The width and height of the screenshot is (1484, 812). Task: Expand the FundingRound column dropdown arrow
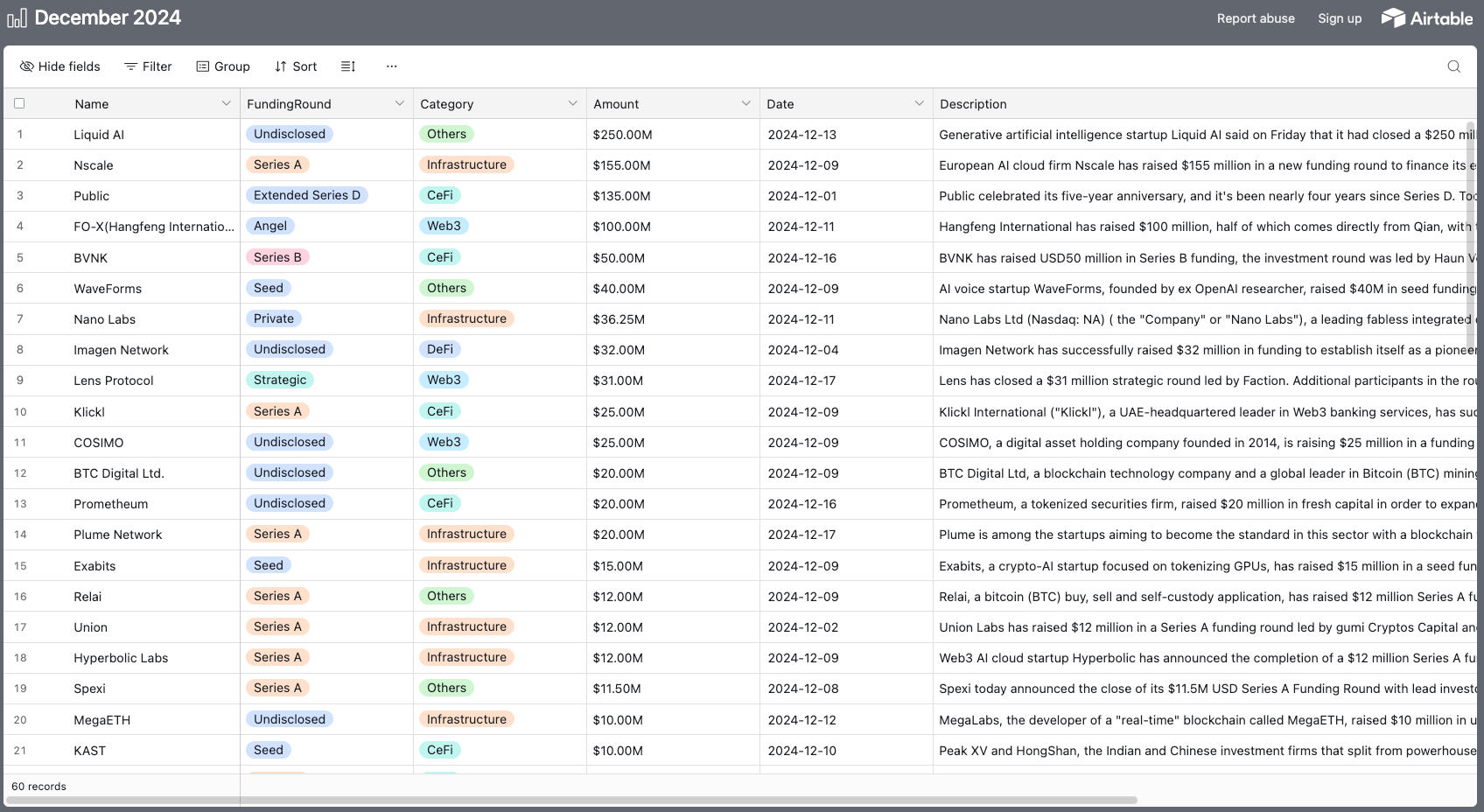coord(399,103)
